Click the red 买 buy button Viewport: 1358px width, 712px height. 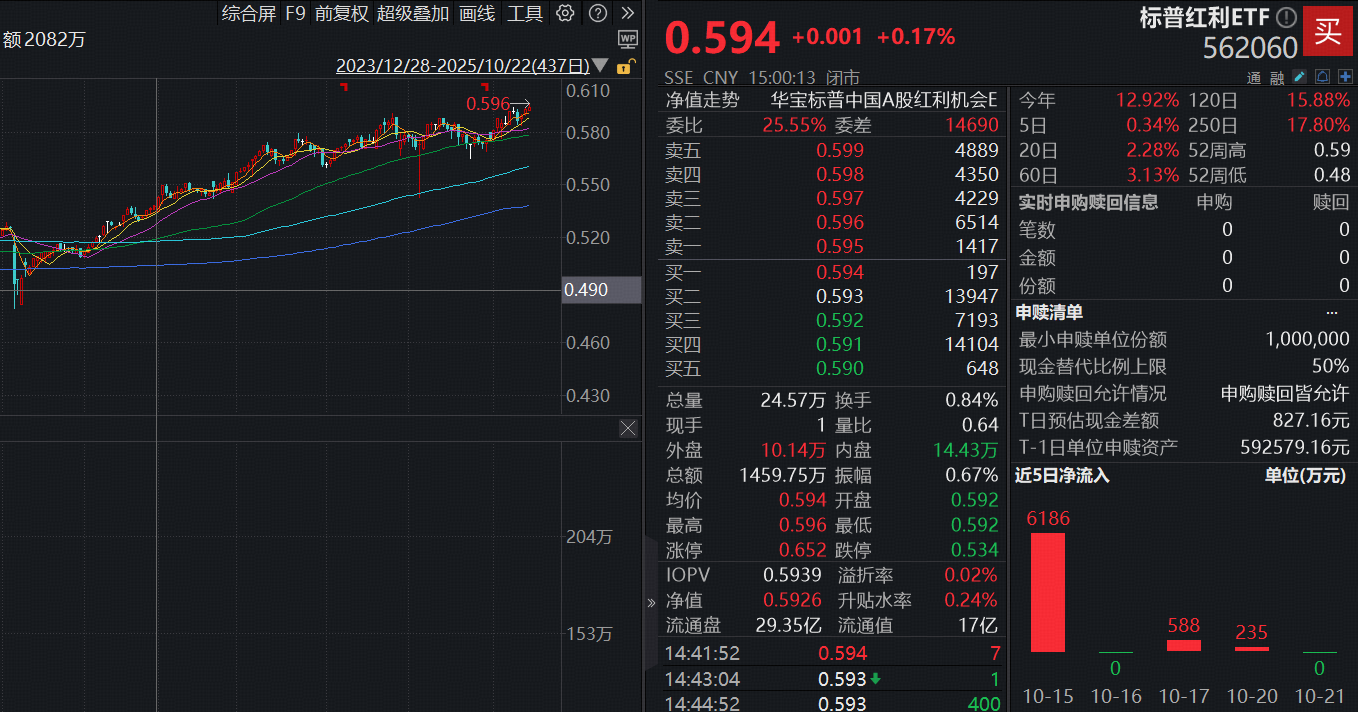pyautogui.click(x=1327, y=30)
